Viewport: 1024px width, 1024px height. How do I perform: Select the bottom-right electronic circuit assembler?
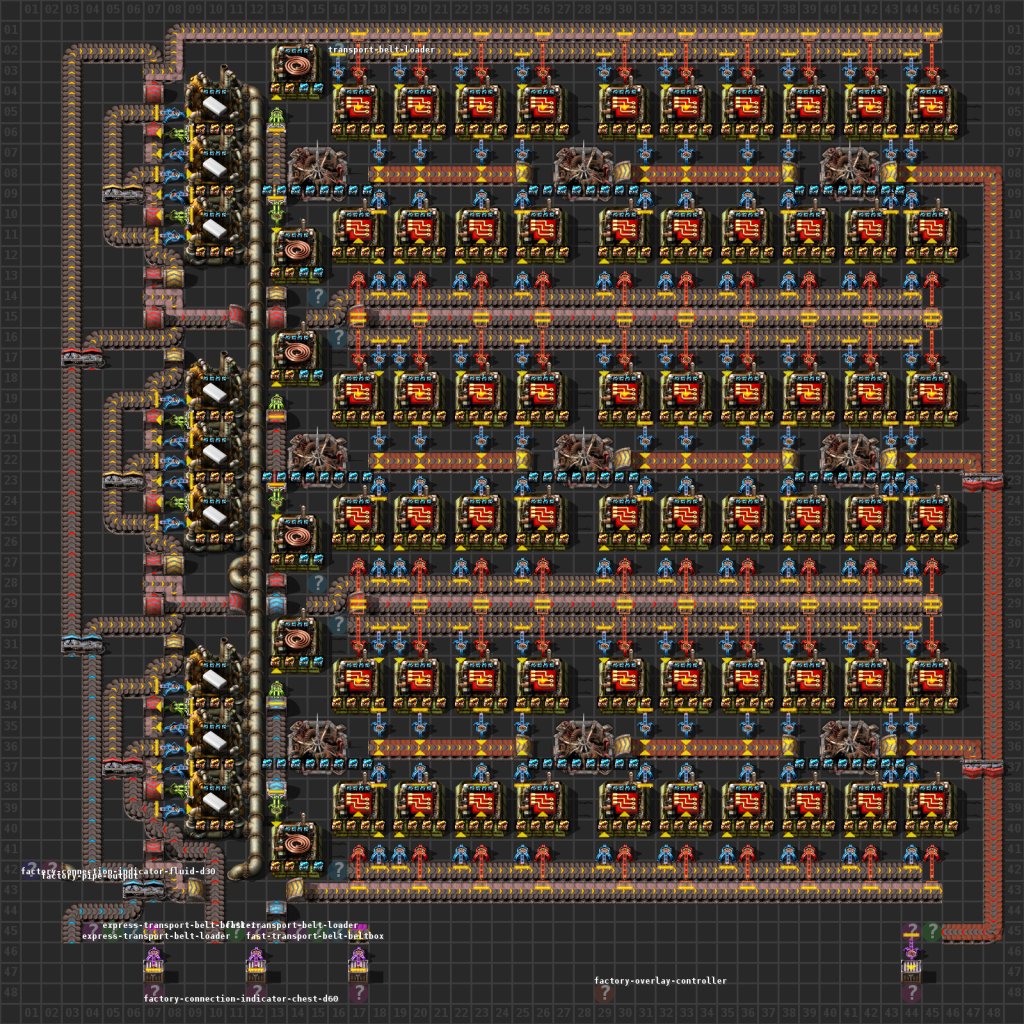(x=932, y=807)
